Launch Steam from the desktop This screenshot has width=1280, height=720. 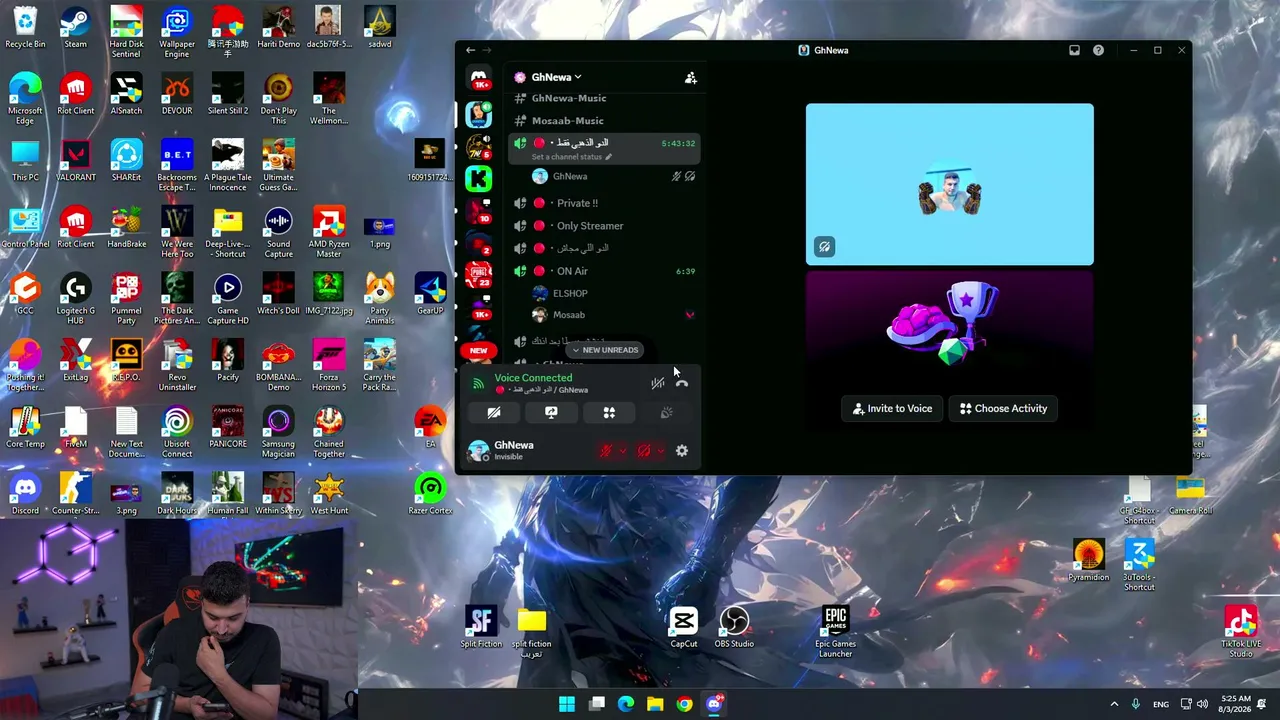click(75, 28)
